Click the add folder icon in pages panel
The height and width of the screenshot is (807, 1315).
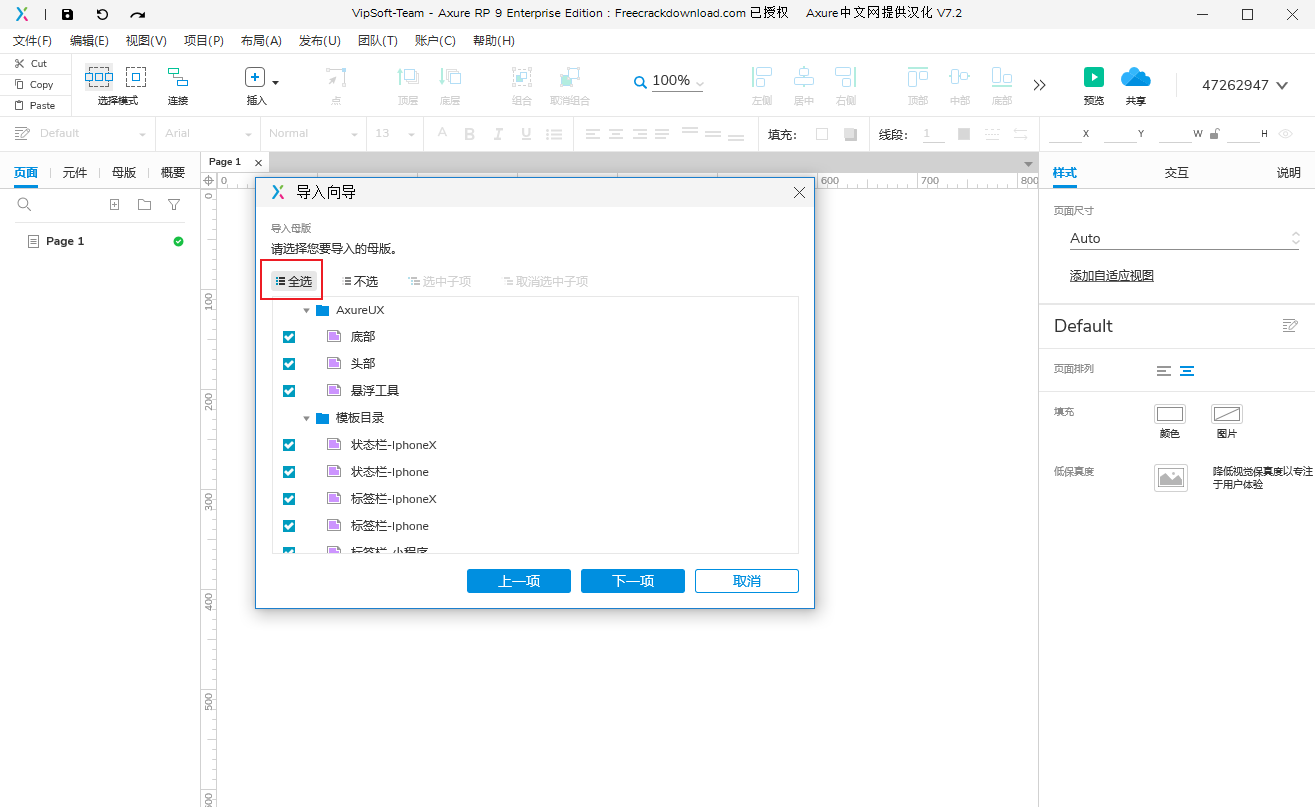tap(145, 204)
